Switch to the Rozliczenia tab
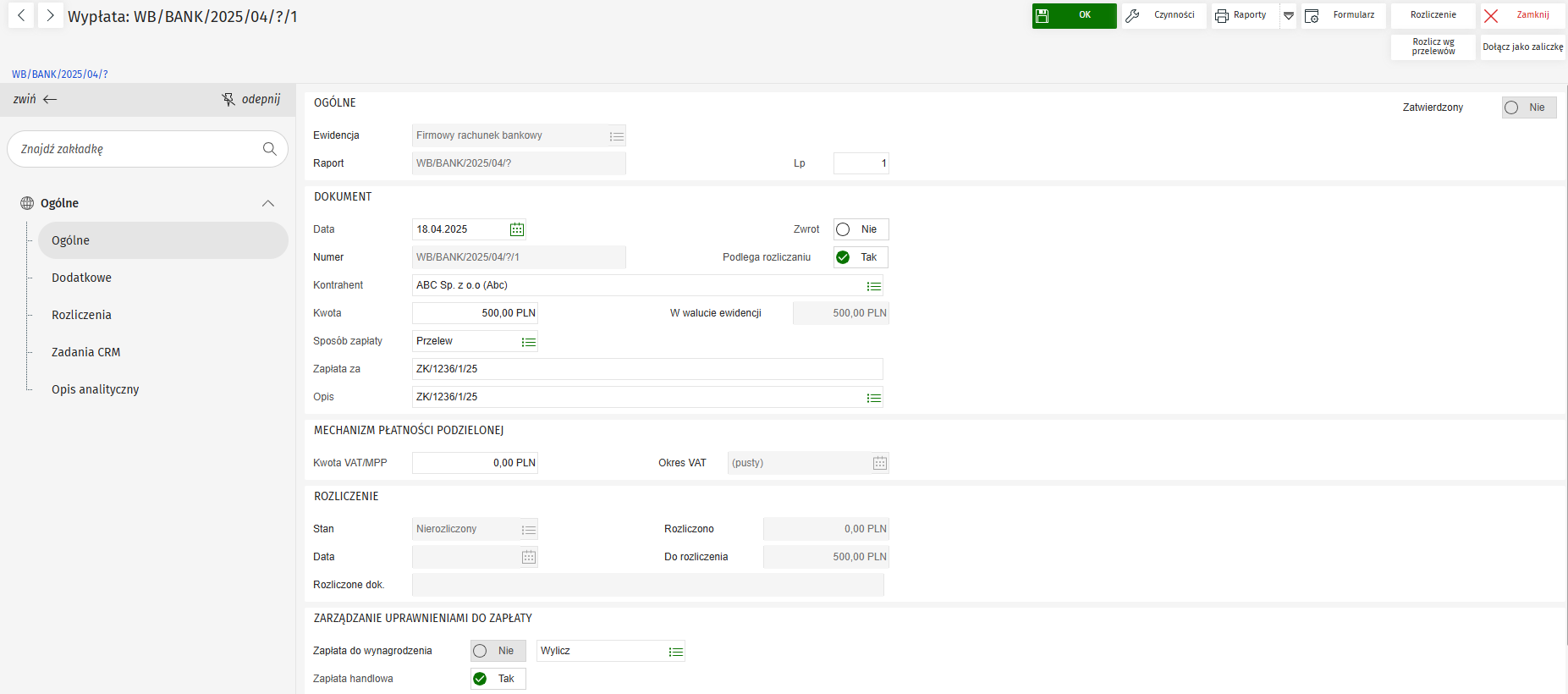This screenshot has width=1568, height=694. [81, 315]
